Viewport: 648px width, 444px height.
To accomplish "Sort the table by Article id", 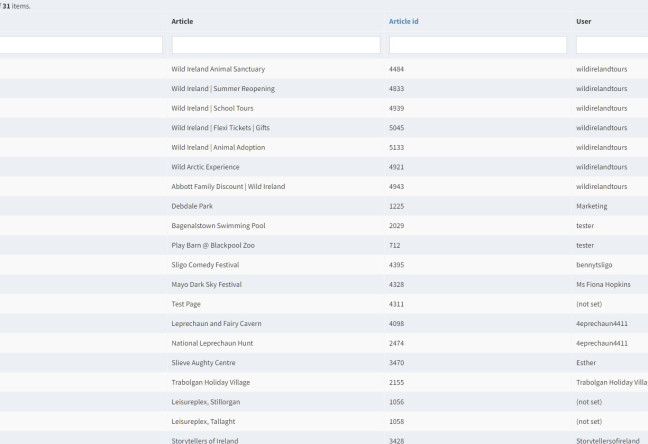I will point(403,21).
